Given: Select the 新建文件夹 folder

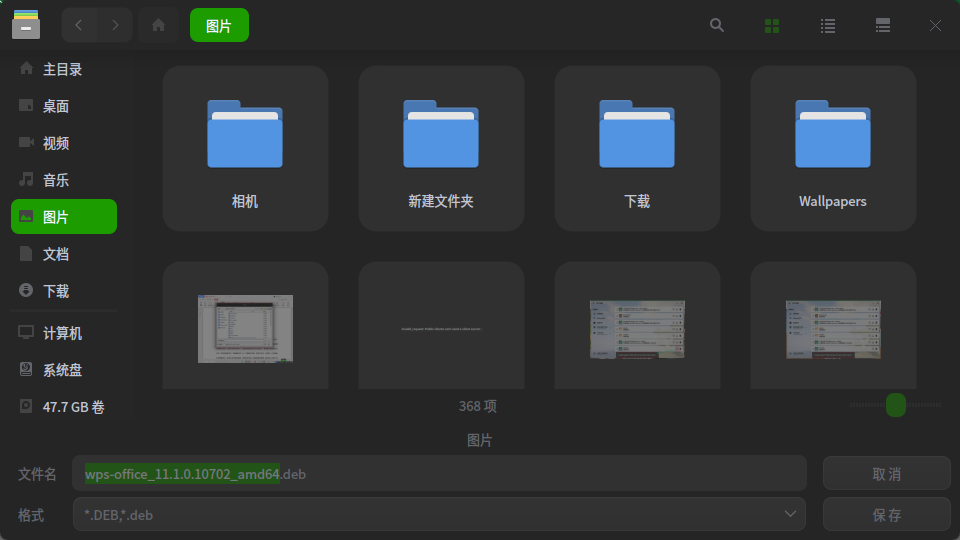Looking at the screenshot, I should tap(441, 149).
